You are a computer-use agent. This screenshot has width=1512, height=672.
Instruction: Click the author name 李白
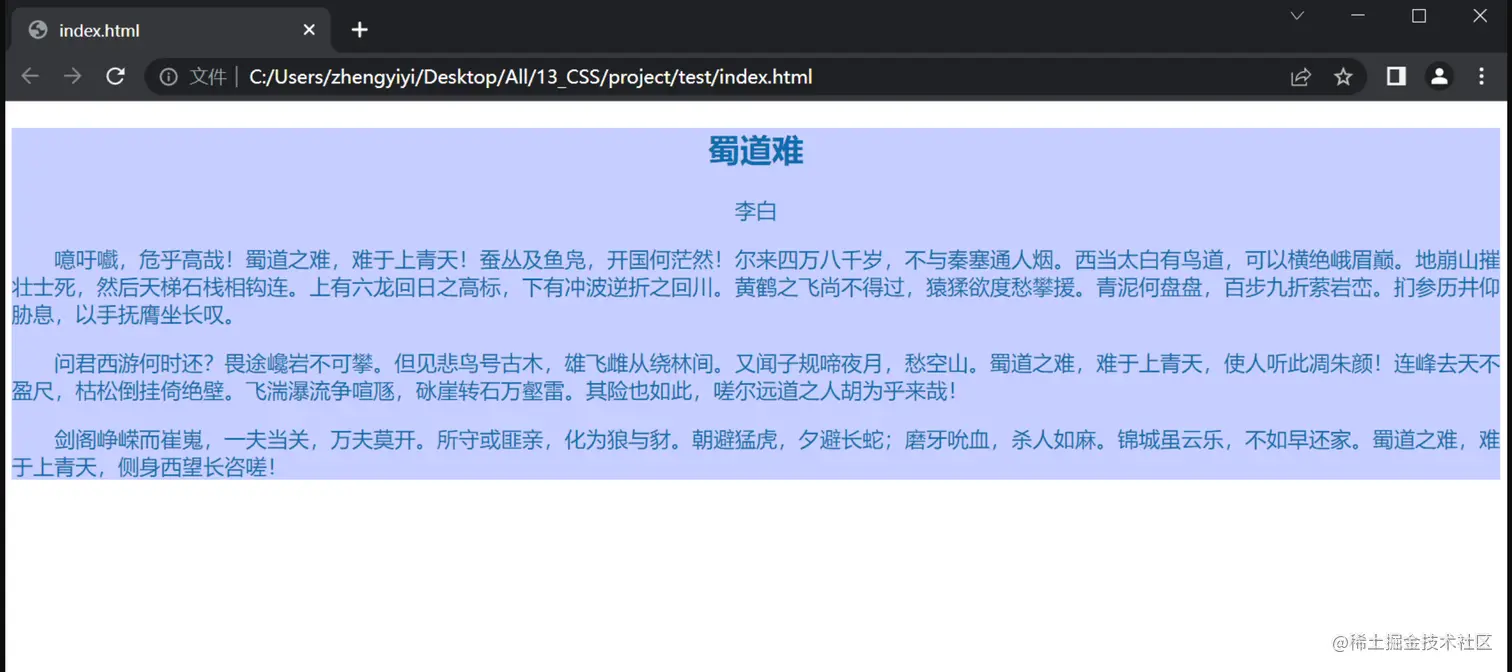tap(756, 212)
